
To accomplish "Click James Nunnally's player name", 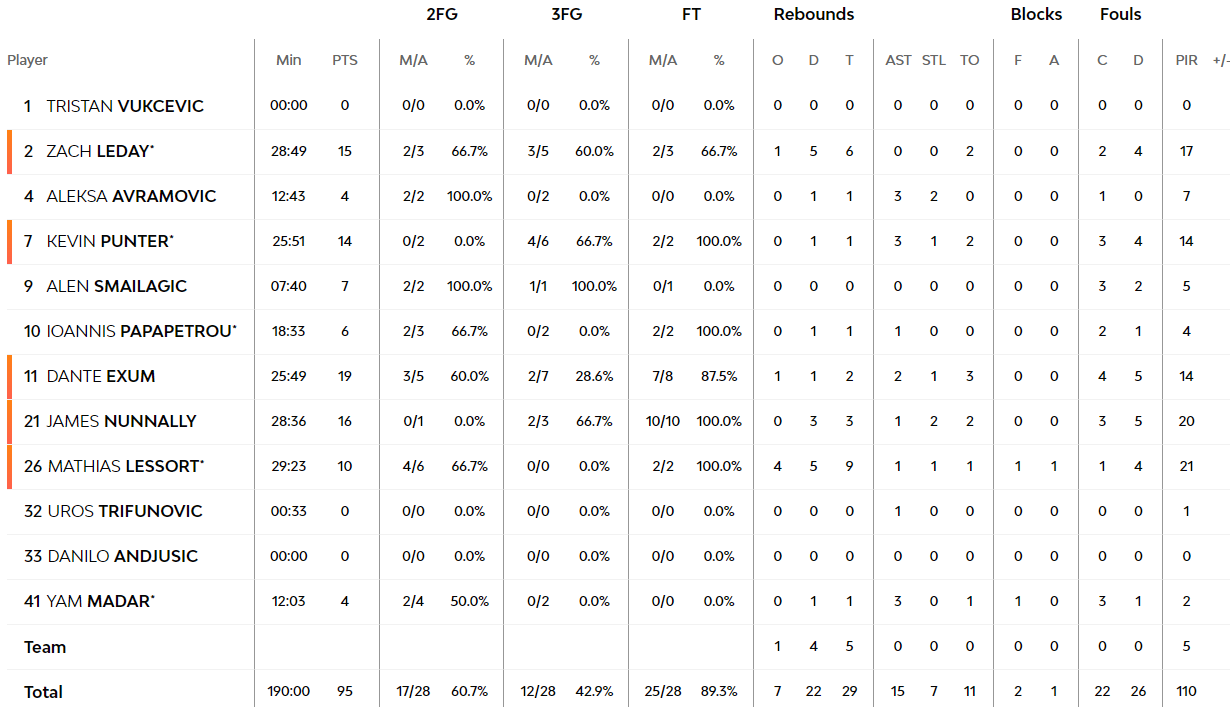I will [121, 421].
